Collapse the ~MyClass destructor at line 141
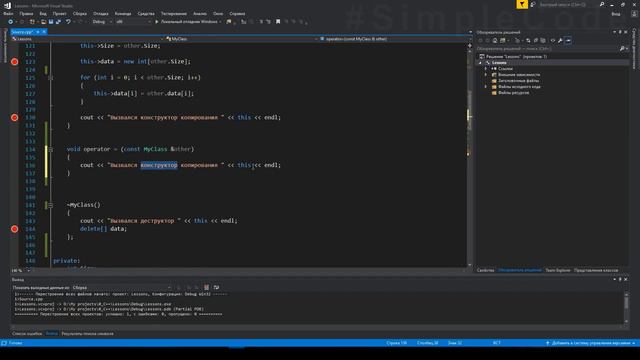The width and height of the screenshot is (640, 360). 51,205
